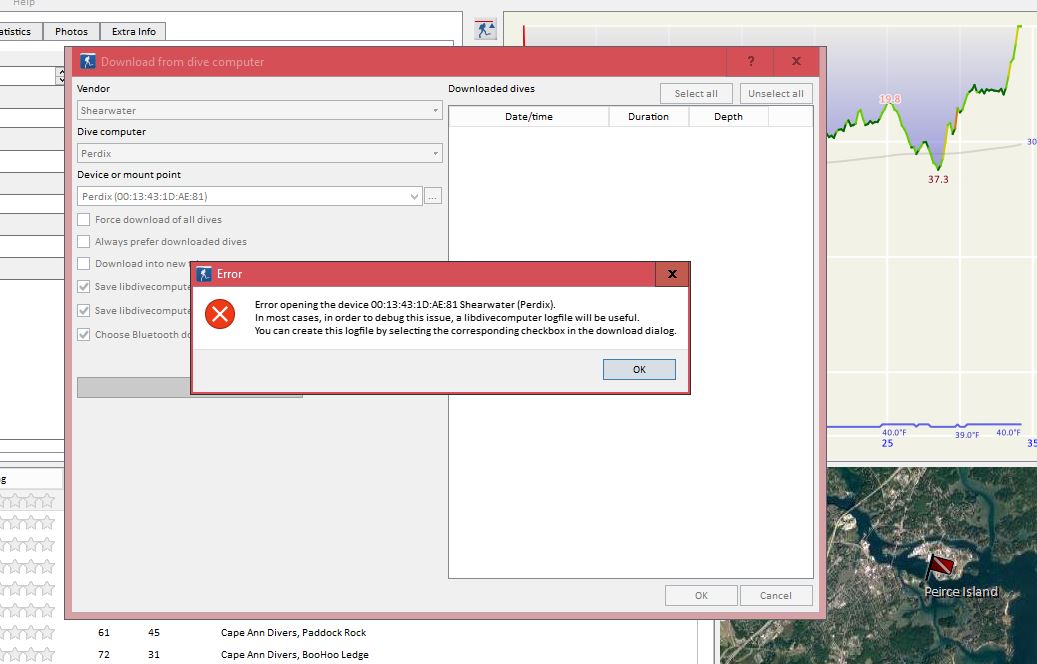The image size is (1037, 664).
Task: Check Always prefer downloaded dives
Action: (84, 241)
